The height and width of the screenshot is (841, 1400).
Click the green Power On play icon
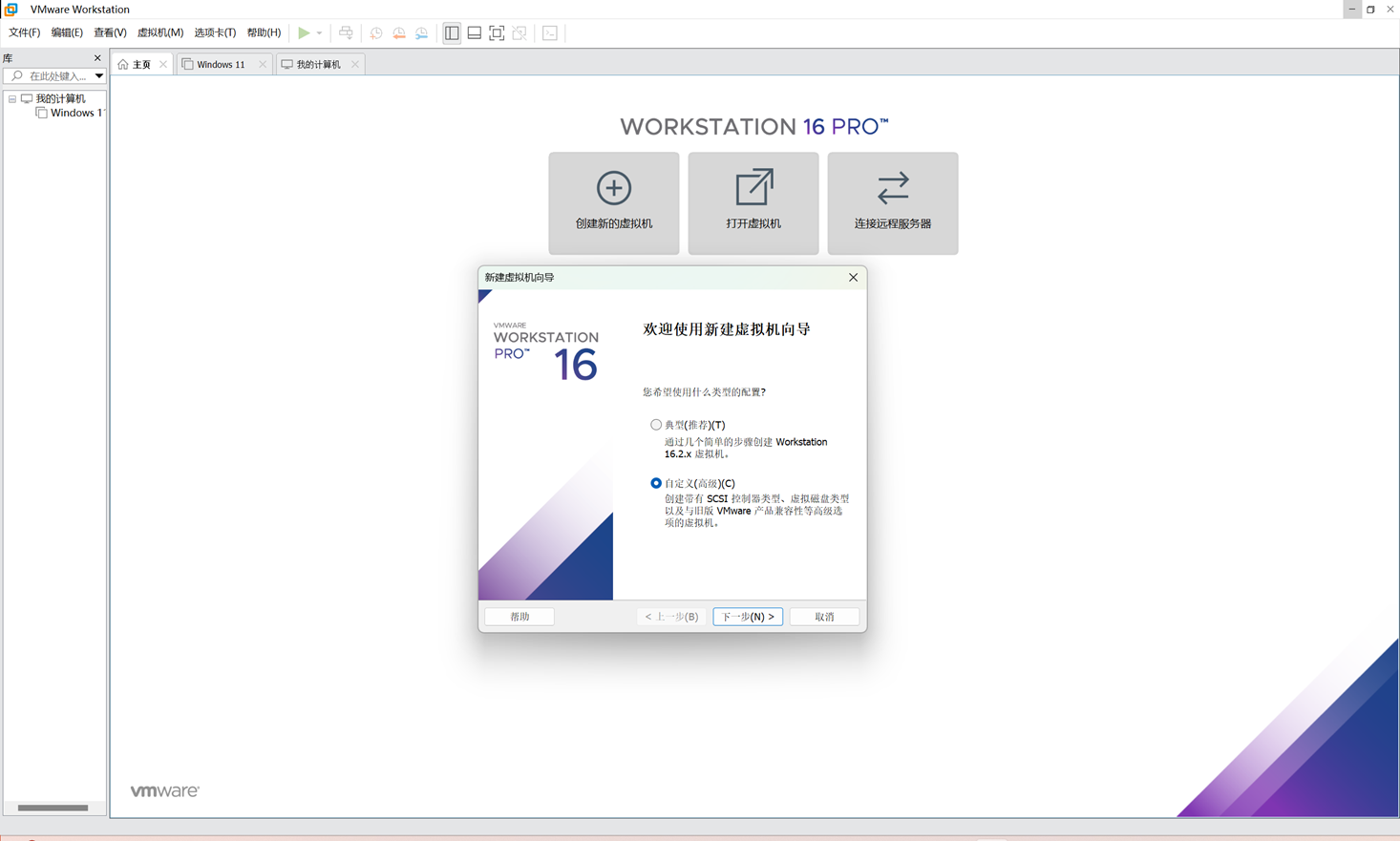[304, 32]
